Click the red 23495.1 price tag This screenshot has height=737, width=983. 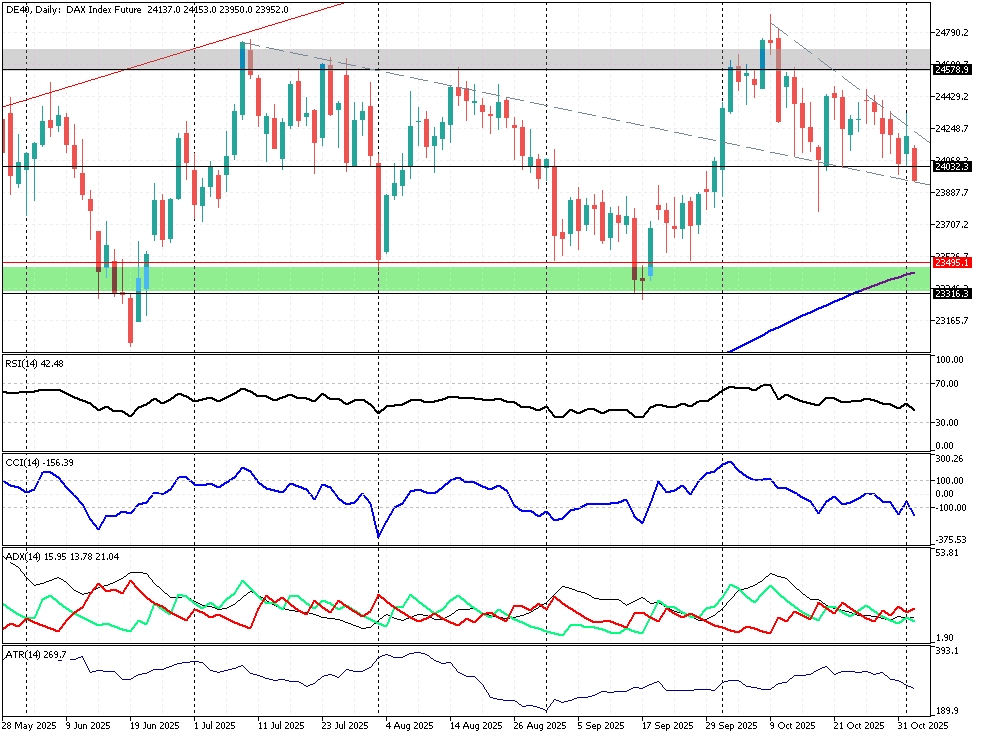(951, 262)
